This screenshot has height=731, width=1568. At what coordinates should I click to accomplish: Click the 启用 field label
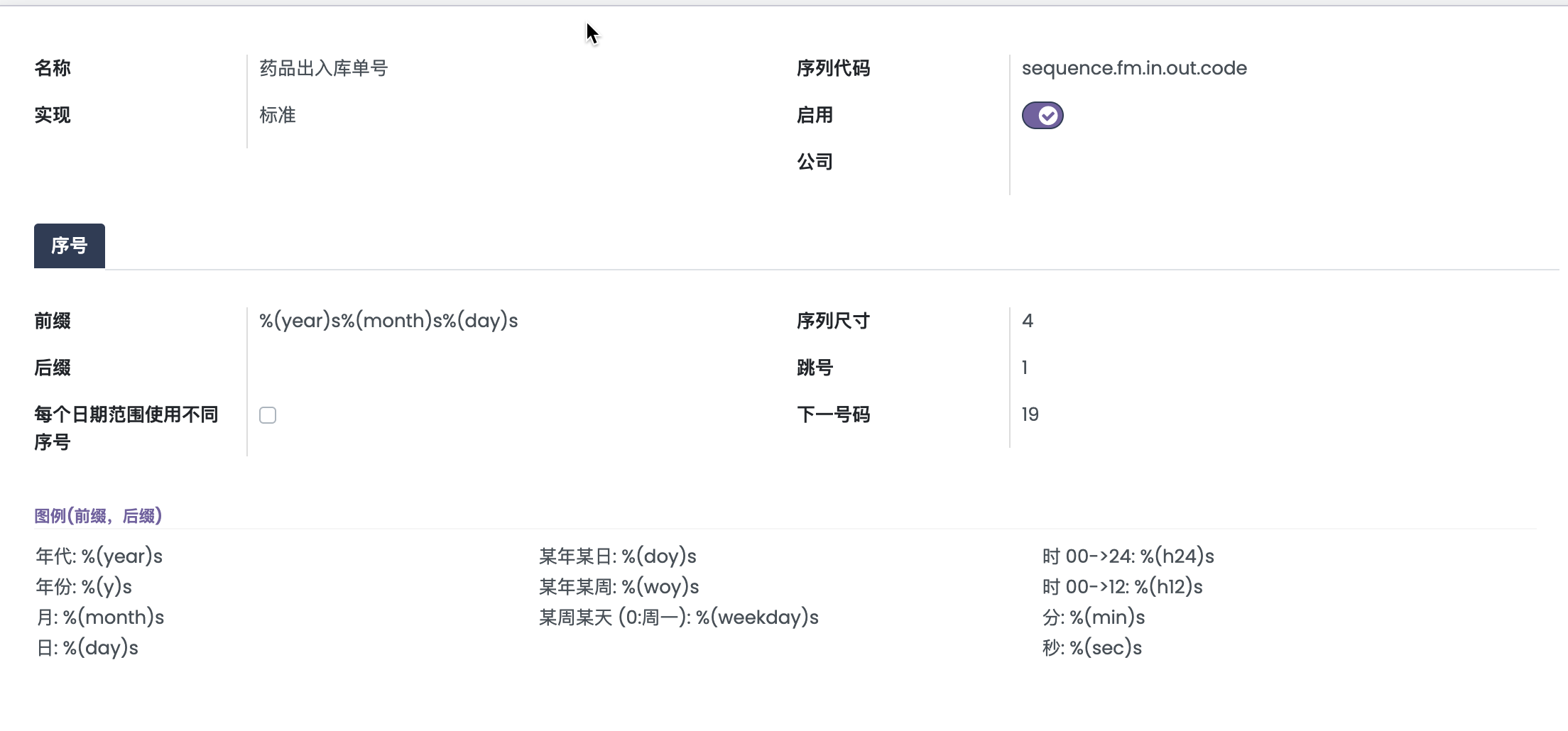815,115
